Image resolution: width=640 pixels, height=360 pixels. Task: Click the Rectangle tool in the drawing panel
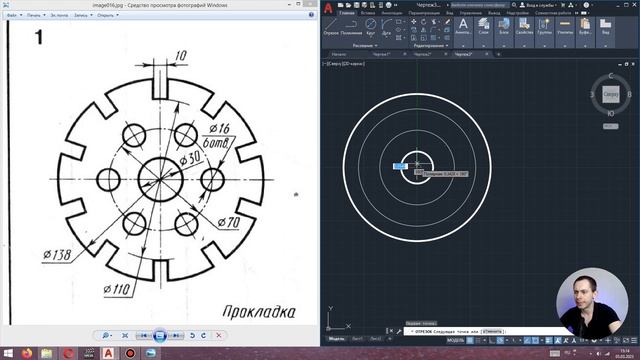pos(398,22)
